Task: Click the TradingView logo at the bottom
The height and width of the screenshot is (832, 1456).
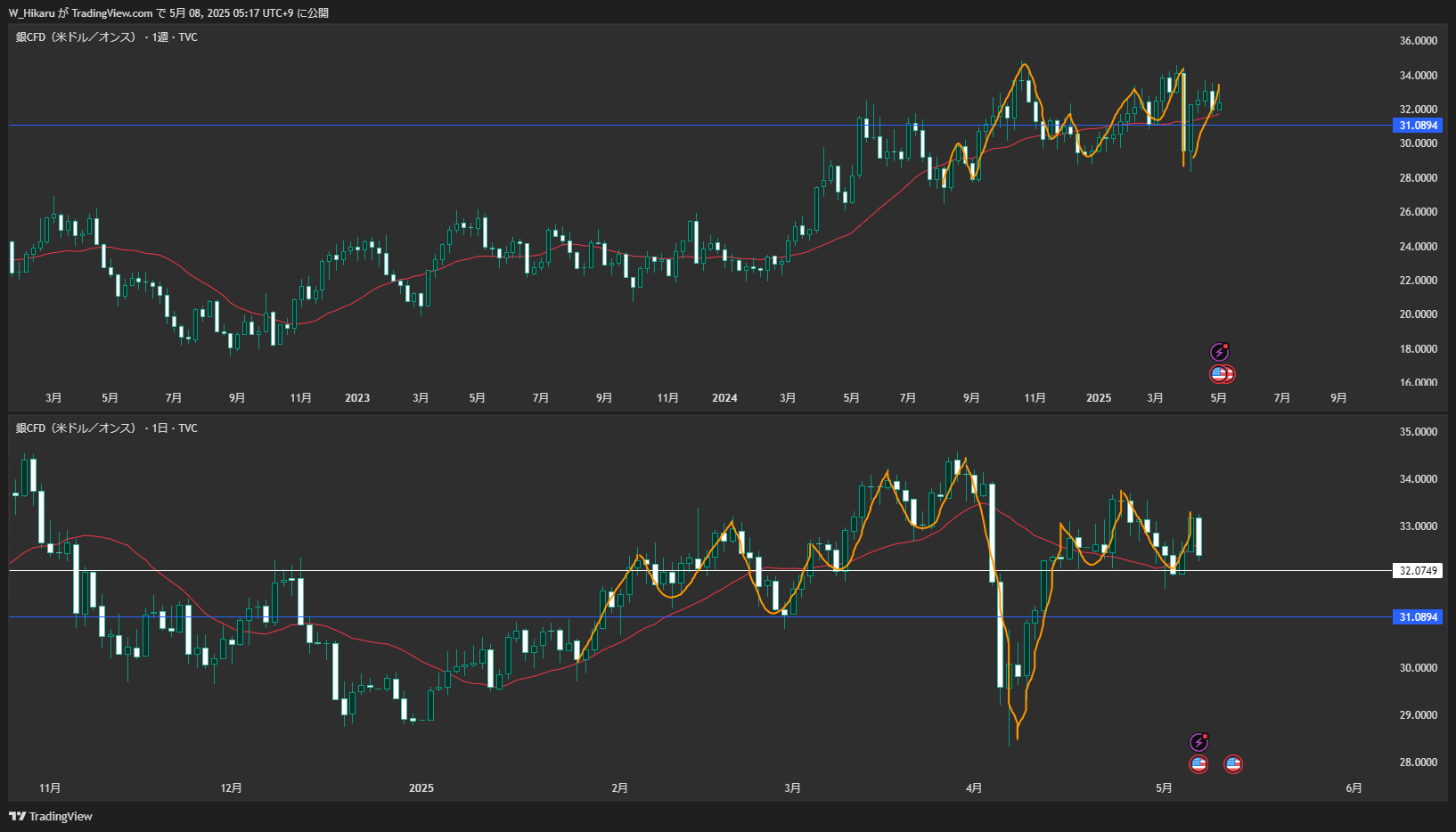Action: pos(51,816)
